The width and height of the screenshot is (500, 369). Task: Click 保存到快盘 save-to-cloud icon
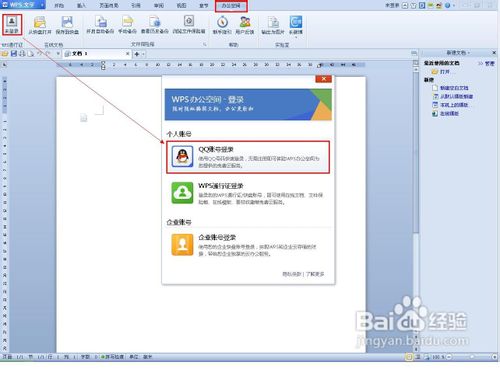[67, 22]
